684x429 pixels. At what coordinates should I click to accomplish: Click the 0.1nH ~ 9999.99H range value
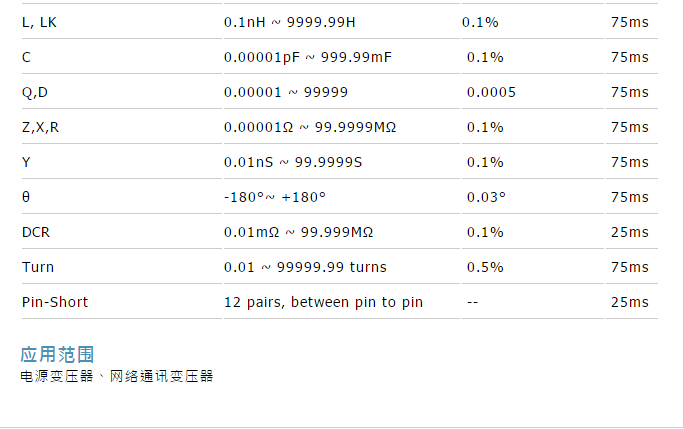[x=289, y=21]
